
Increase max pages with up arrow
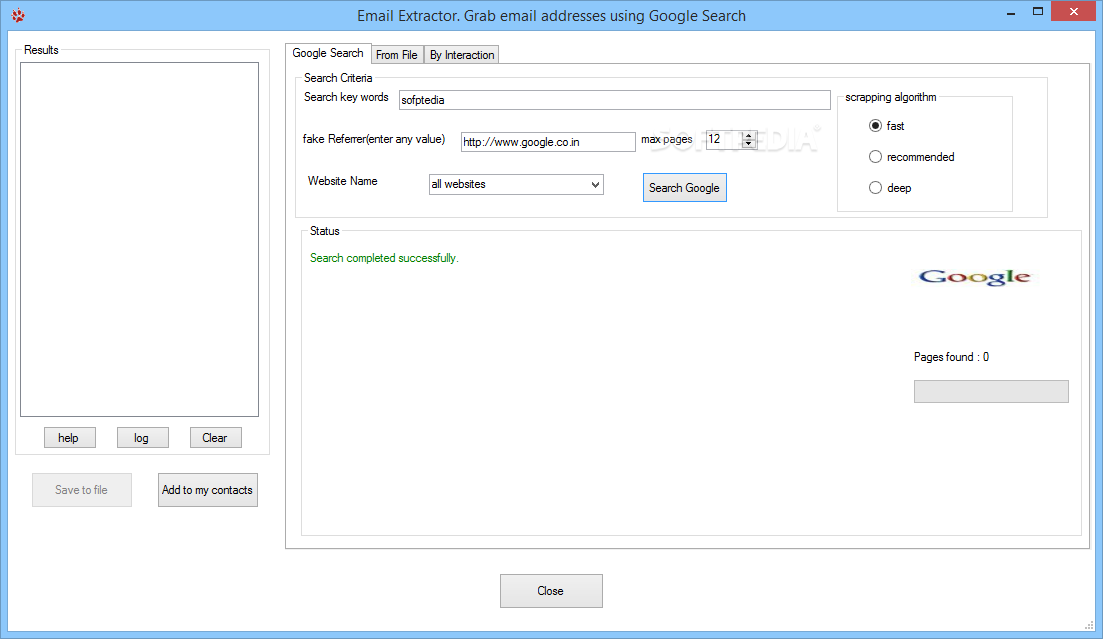[x=748, y=135]
